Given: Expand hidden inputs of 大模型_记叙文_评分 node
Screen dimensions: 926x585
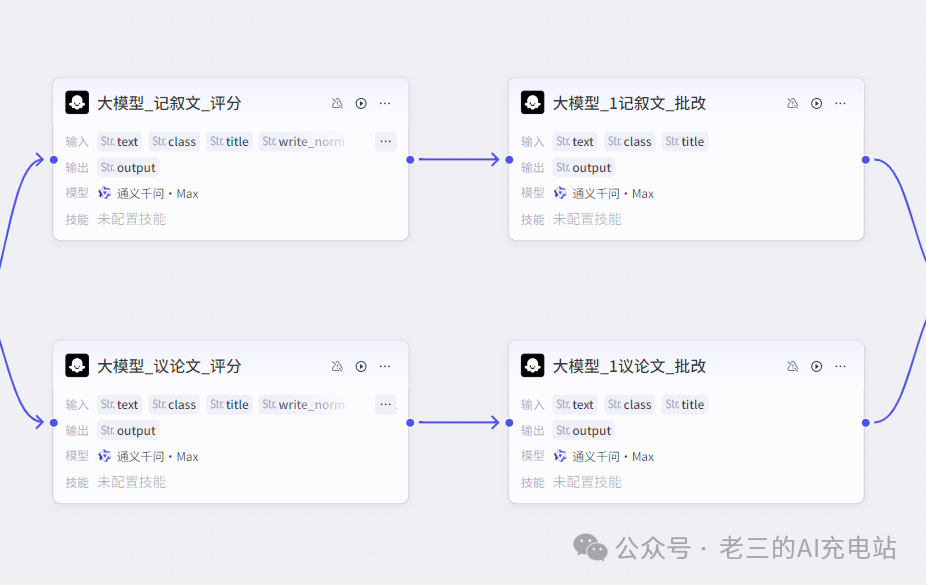Looking at the screenshot, I should pos(385,141).
